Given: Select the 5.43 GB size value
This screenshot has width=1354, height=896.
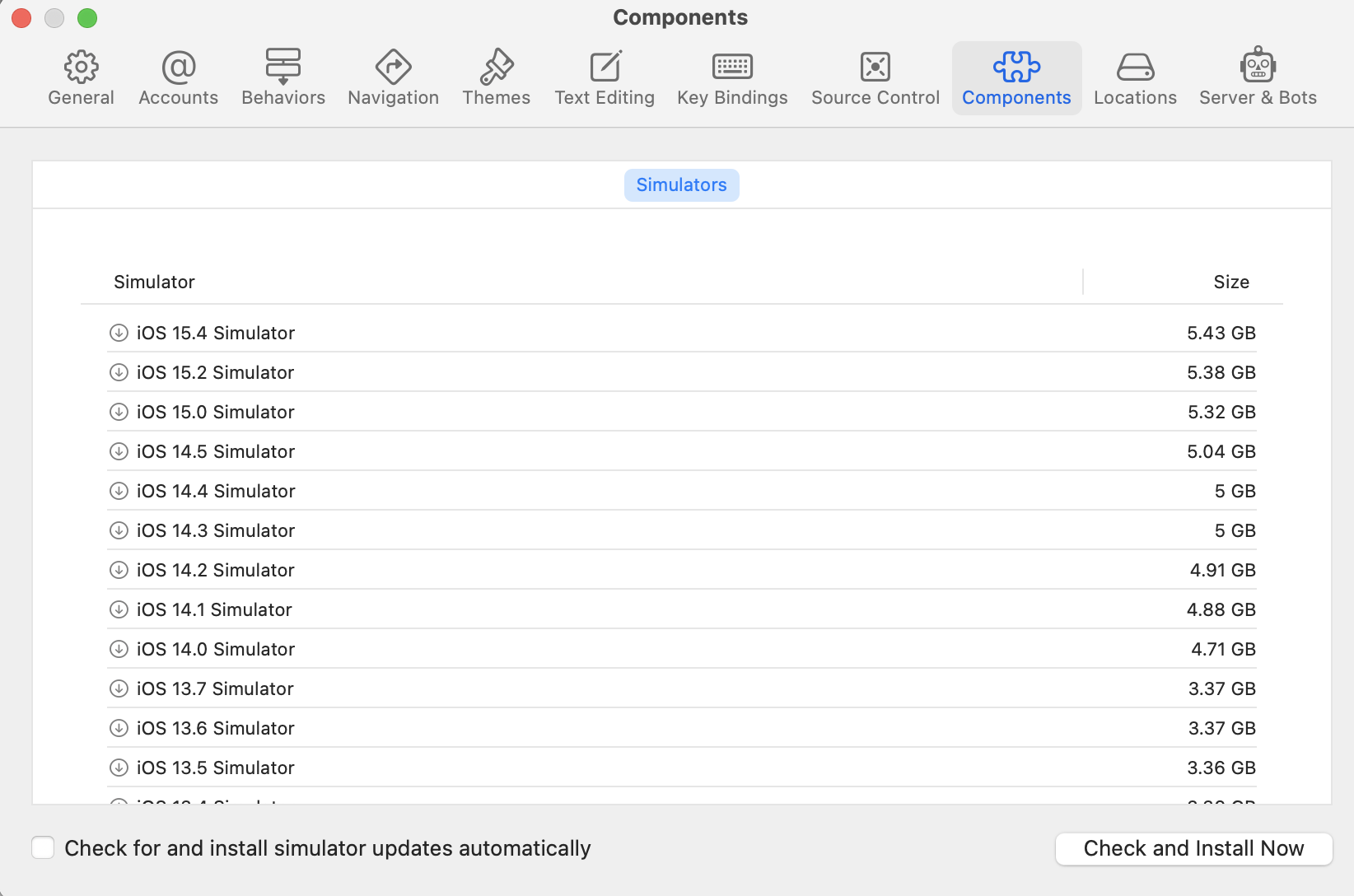Looking at the screenshot, I should point(1221,333).
